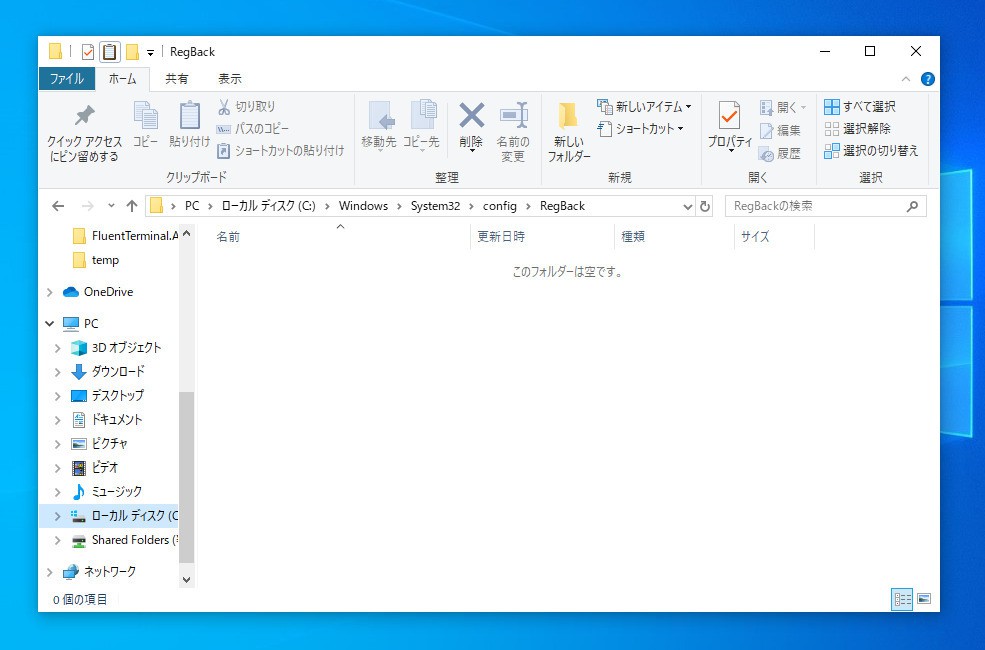985x650 pixels.
Task: Click the navigation pane vertical scrollbar
Action: coord(186,470)
